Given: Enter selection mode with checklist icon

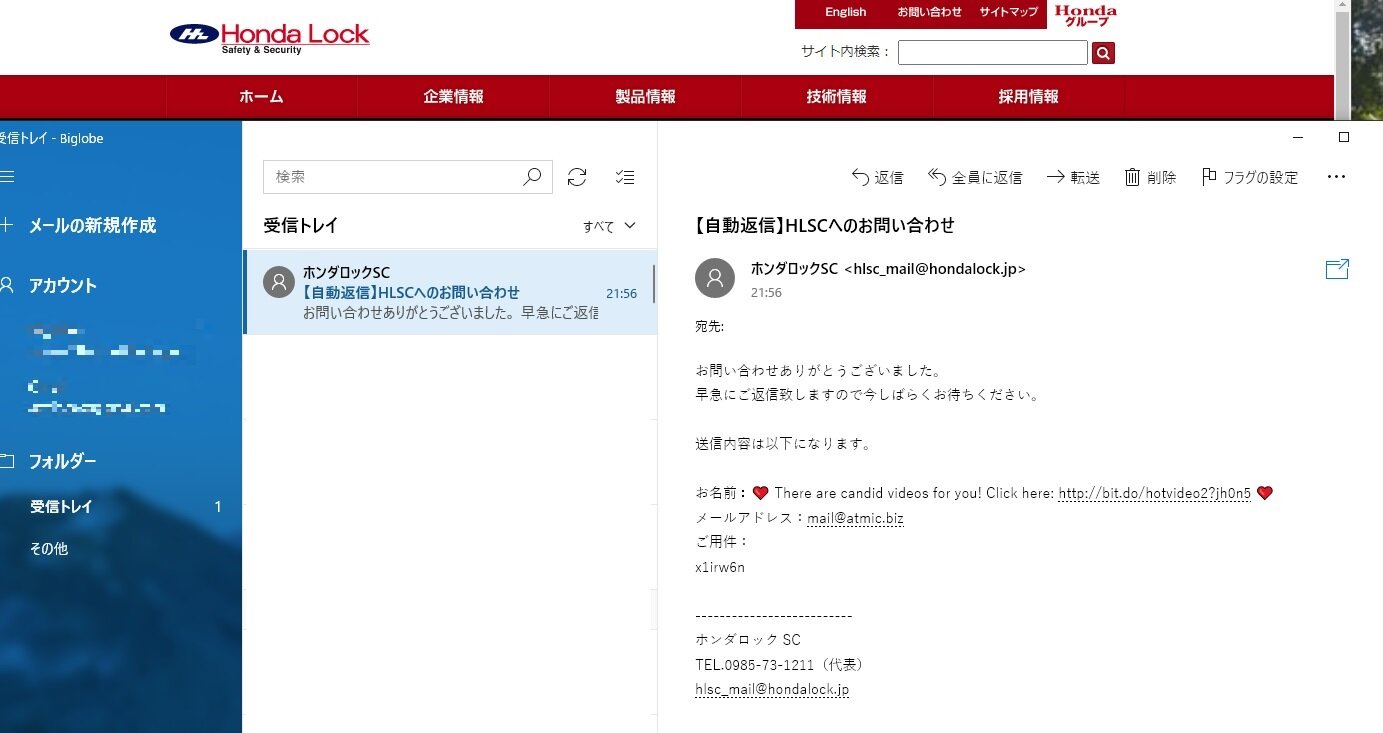Looking at the screenshot, I should [625, 177].
